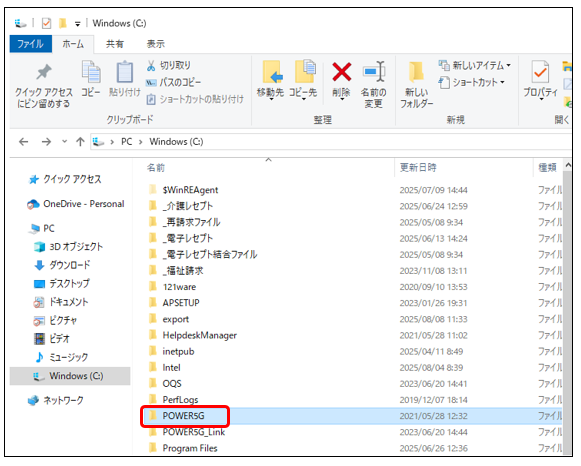Open Properties icon with red checkmark
The width and height of the screenshot is (581, 466).
point(540,72)
